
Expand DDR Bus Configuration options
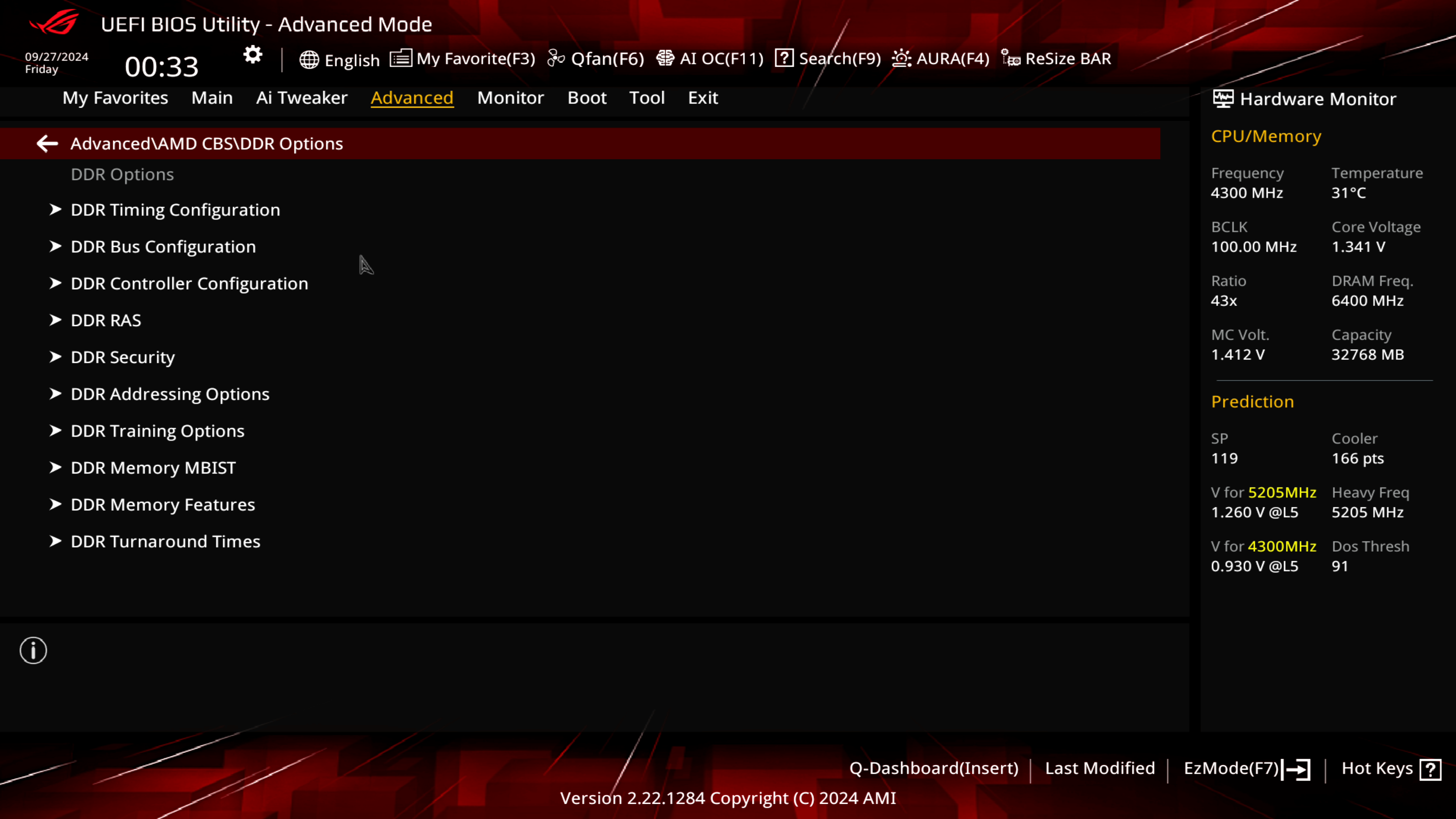[x=163, y=246]
